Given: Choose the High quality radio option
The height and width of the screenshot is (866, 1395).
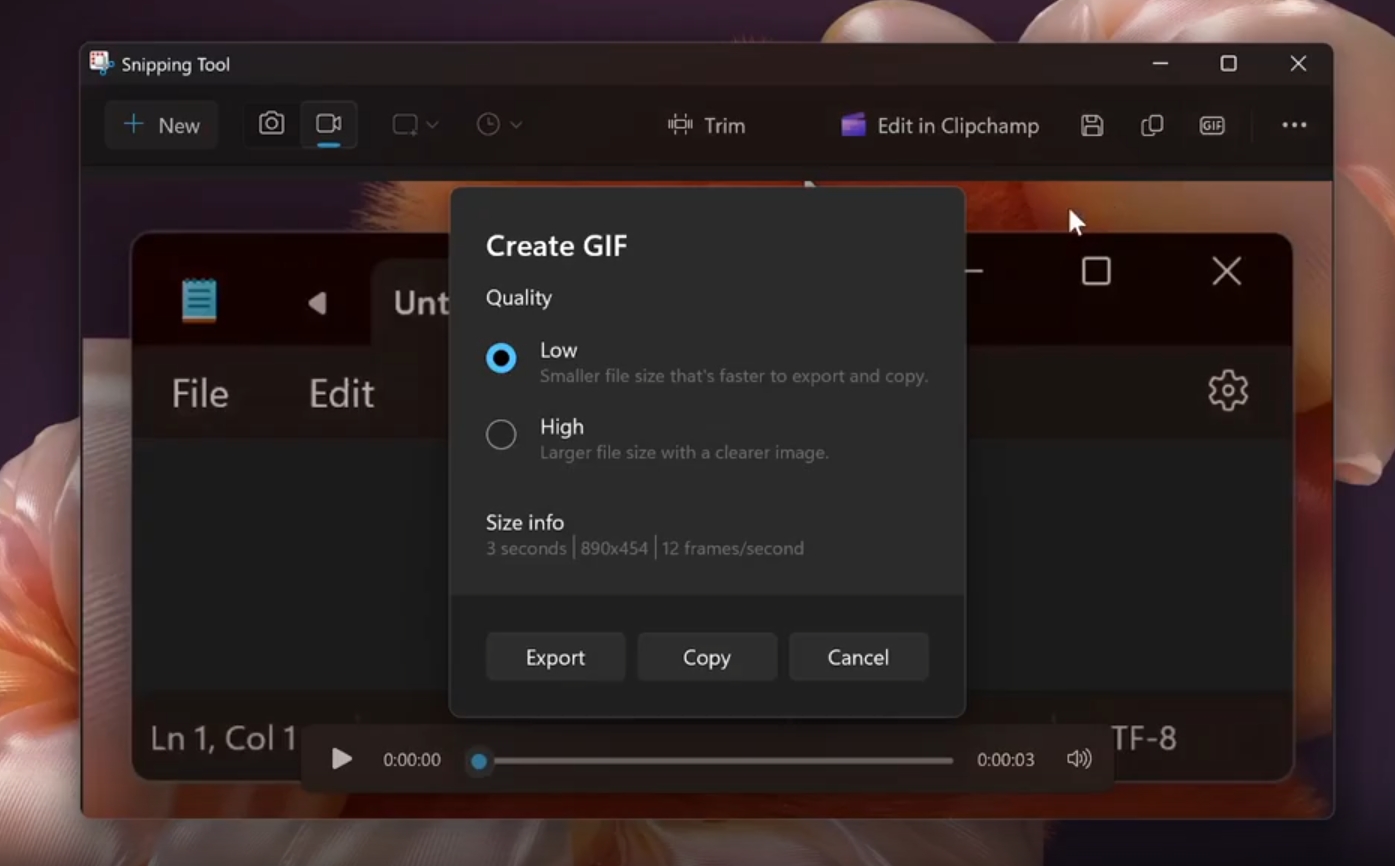Looking at the screenshot, I should (x=501, y=434).
